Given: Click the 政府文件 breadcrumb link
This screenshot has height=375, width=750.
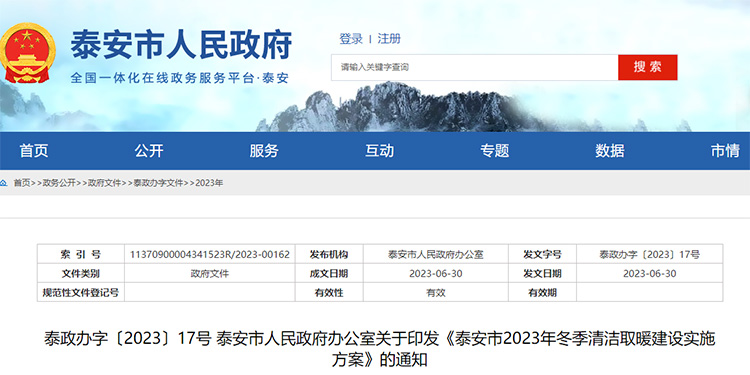Looking at the screenshot, I should click(x=104, y=183).
